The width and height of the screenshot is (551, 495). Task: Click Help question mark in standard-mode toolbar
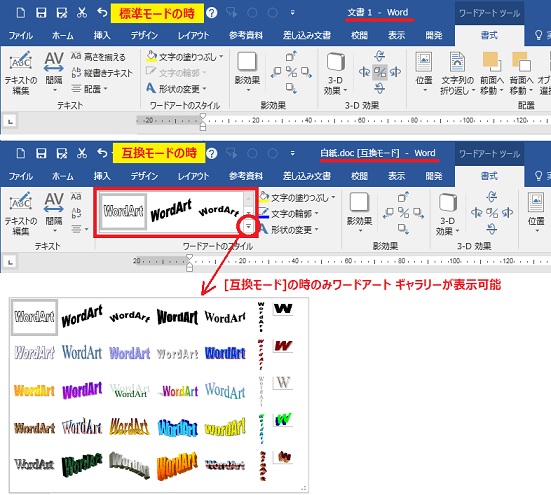(212, 13)
